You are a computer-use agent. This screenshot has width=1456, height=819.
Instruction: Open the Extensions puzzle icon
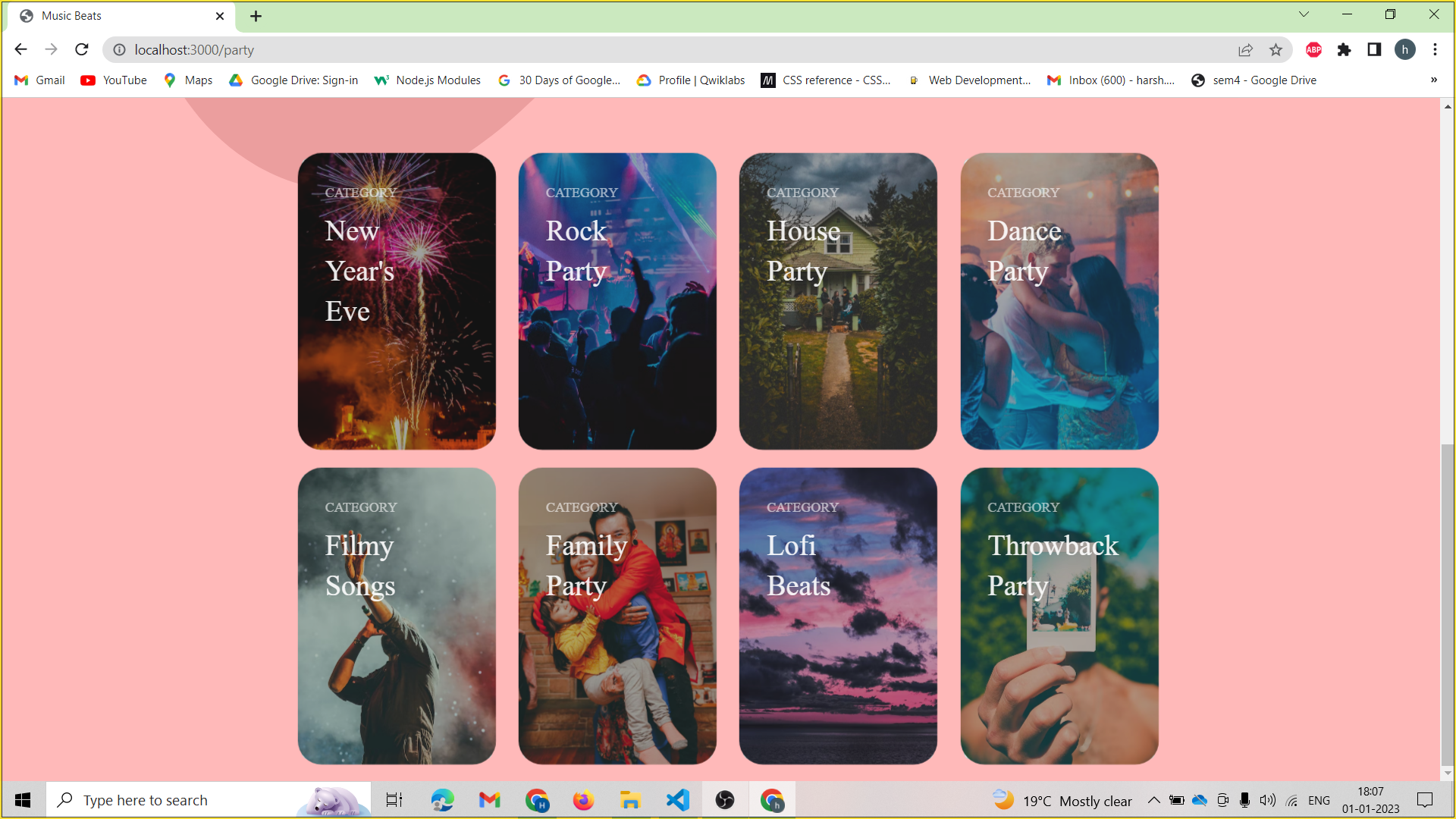pos(1344,50)
